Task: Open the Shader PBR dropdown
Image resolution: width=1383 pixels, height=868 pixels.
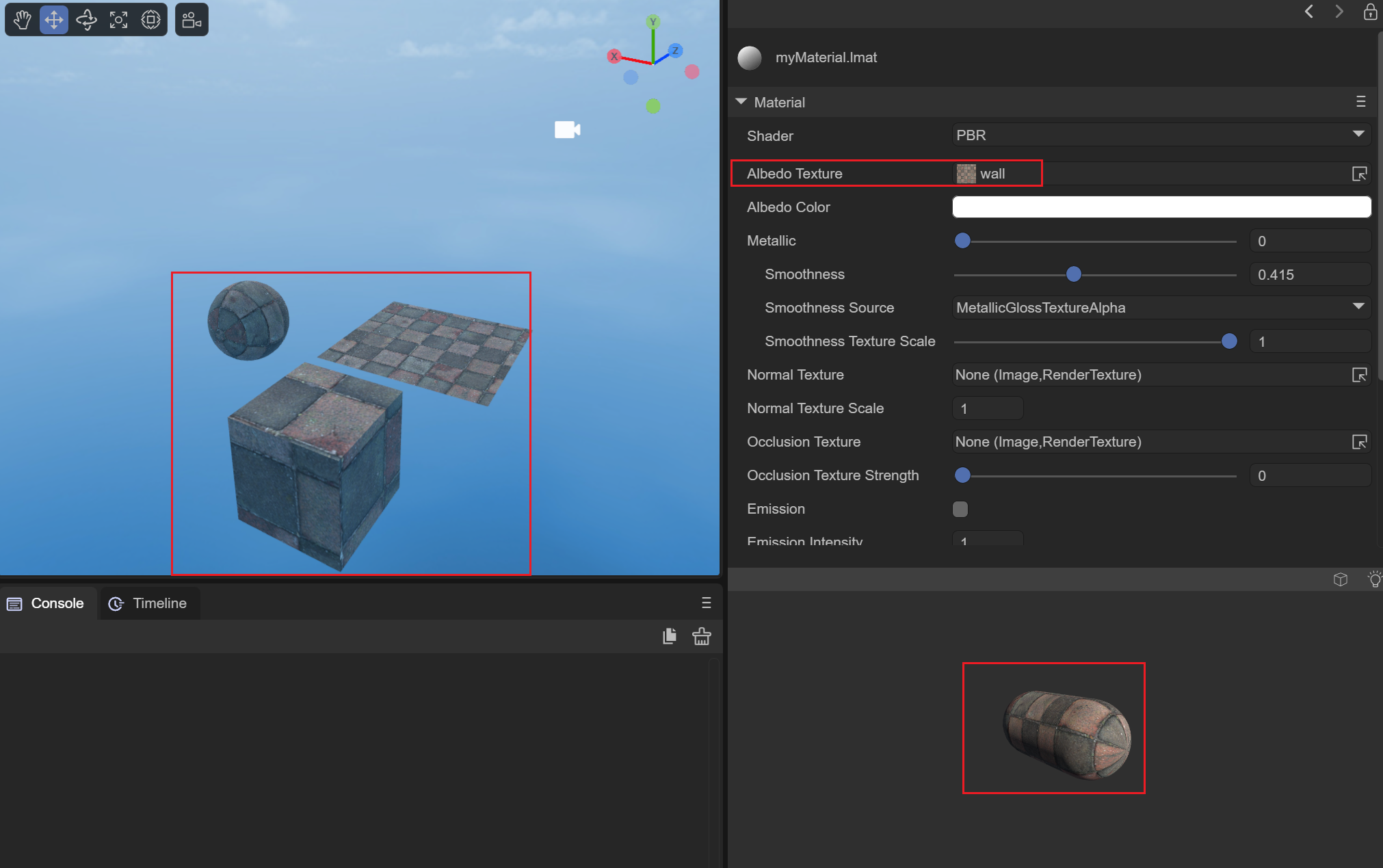Action: tap(1161, 135)
